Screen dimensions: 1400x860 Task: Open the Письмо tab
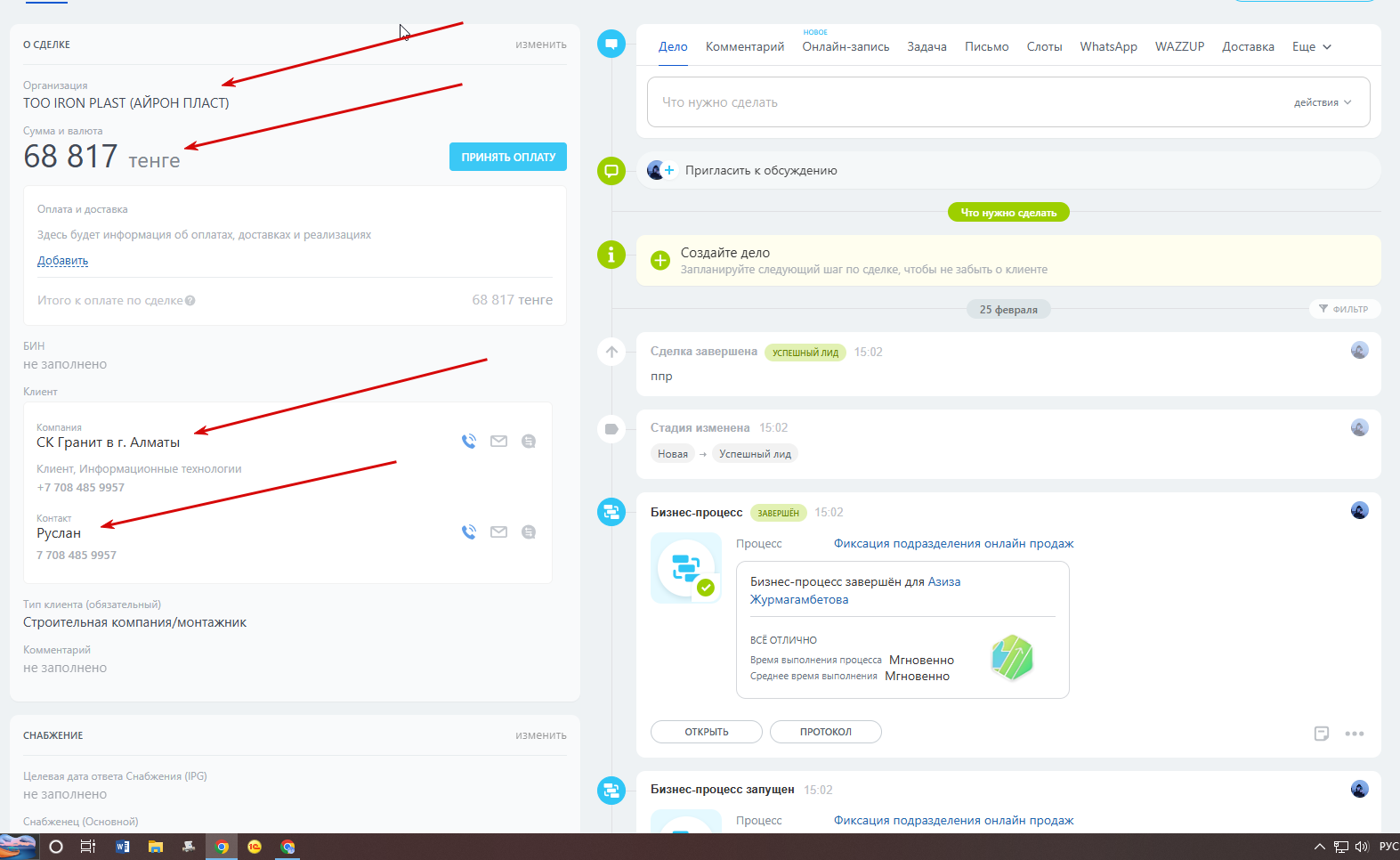tap(986, 46)
